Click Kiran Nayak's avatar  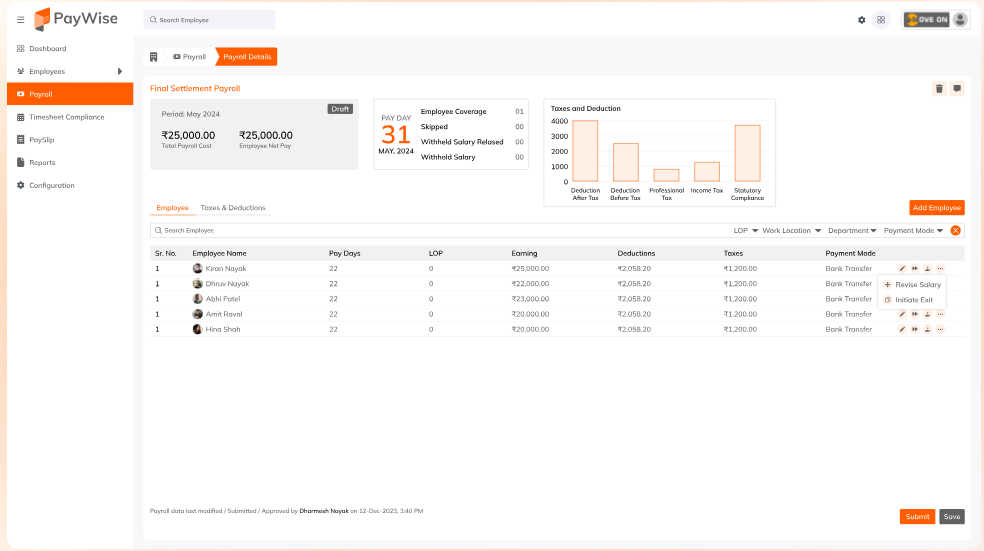tap(198, 269)
